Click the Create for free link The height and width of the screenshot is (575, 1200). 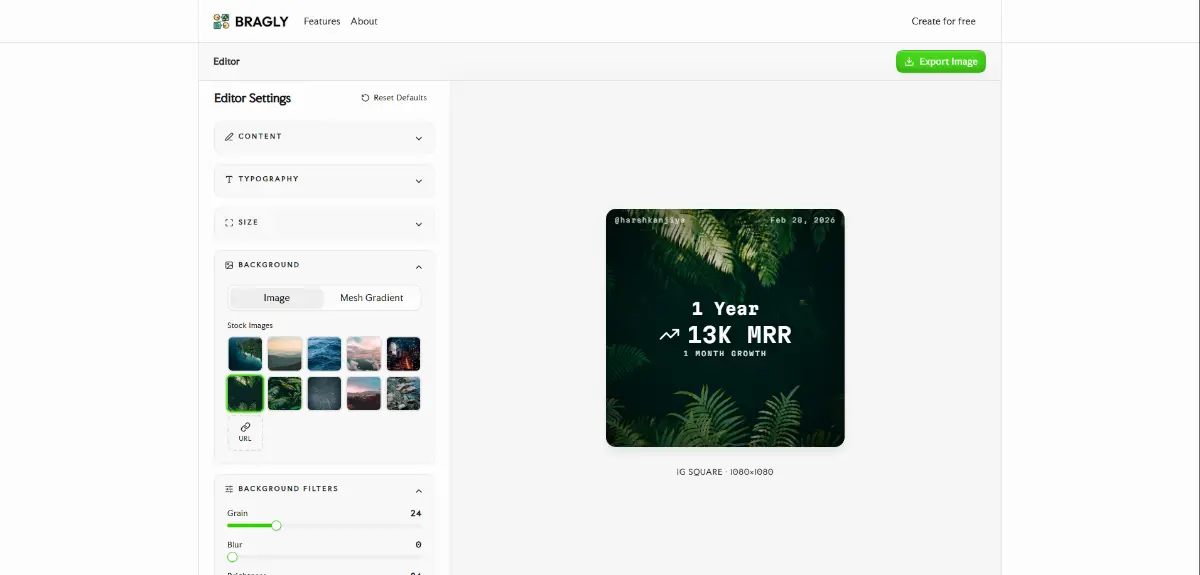point(943,21)
